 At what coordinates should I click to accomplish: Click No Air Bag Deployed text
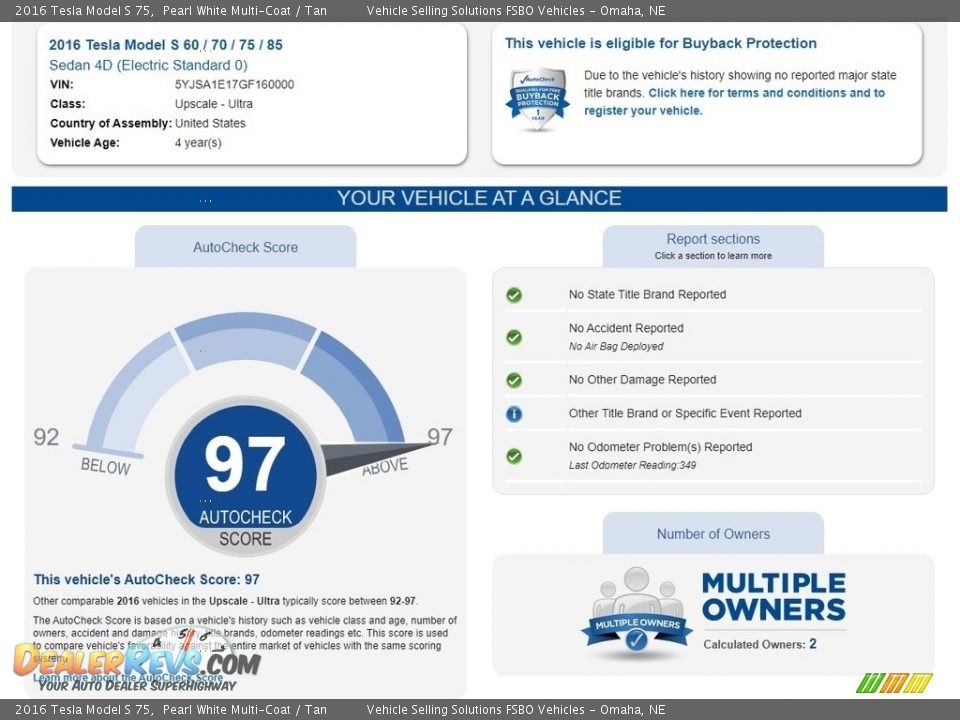[x=616, y=347]
